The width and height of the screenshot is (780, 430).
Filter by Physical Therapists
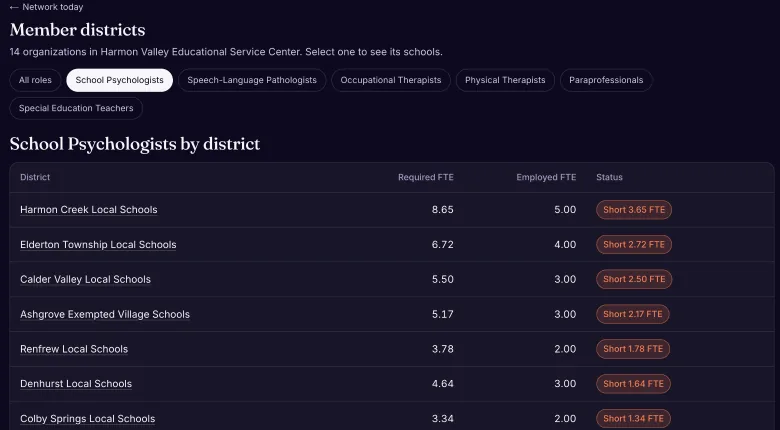505,80
